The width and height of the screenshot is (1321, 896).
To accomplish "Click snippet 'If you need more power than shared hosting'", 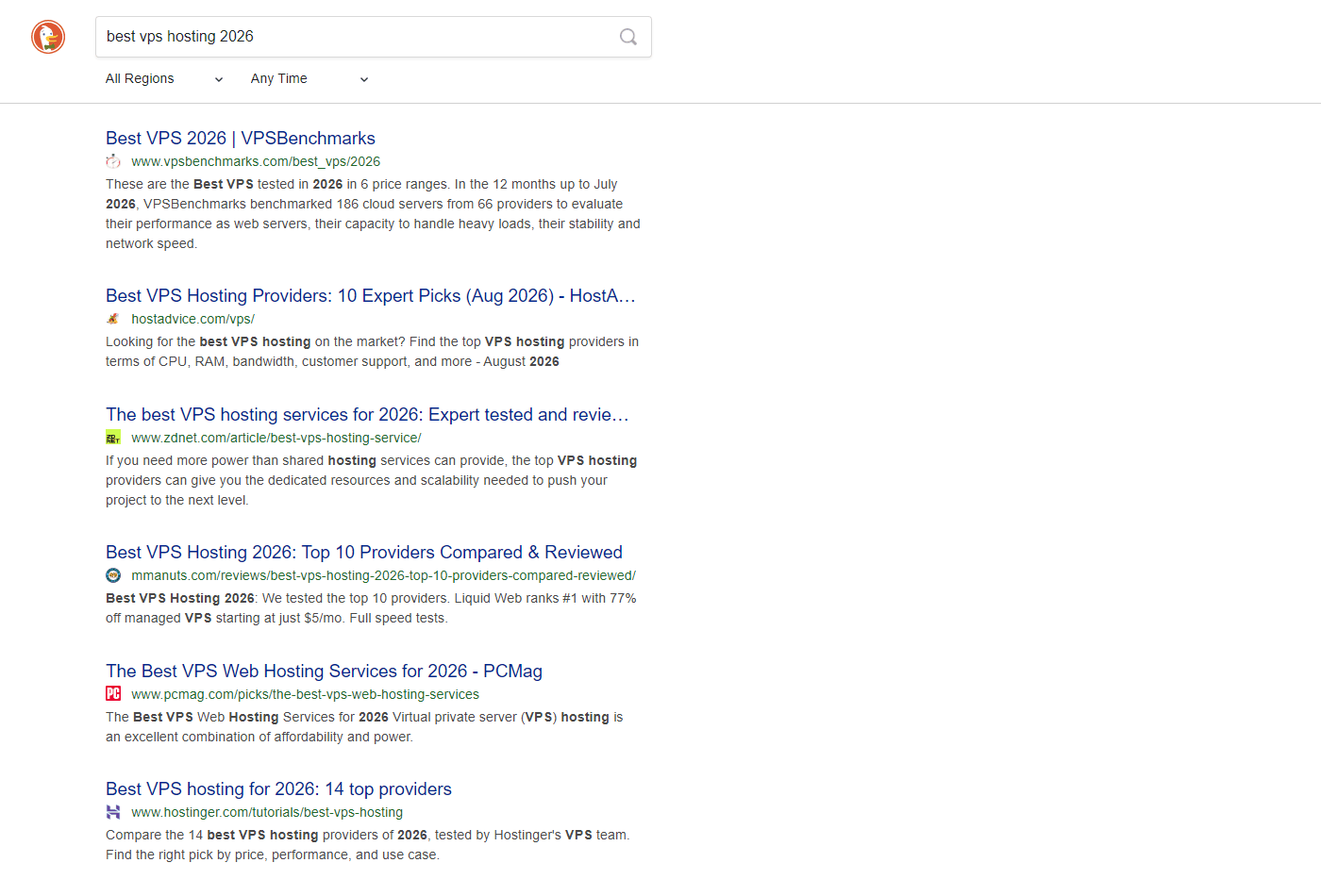I will coord(371,480).
